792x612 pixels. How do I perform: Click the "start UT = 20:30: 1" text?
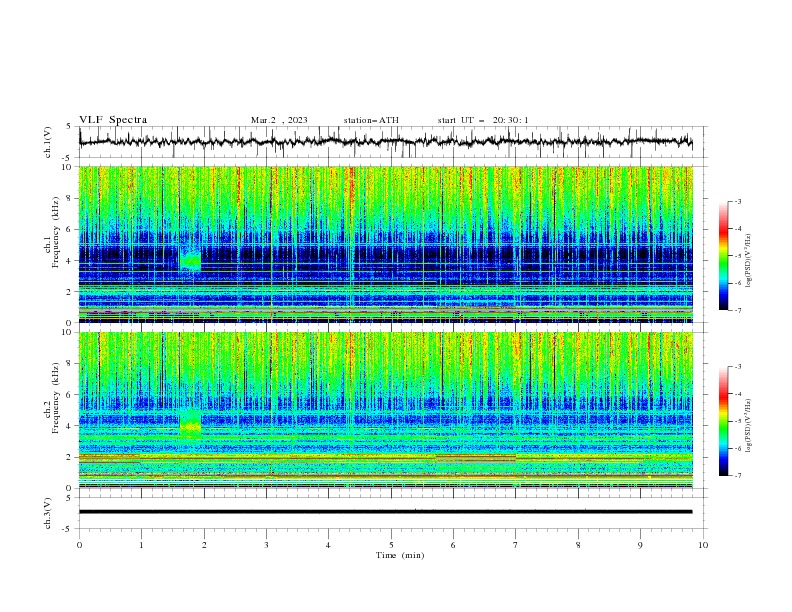pyautogui.click(x=483, y=120)
